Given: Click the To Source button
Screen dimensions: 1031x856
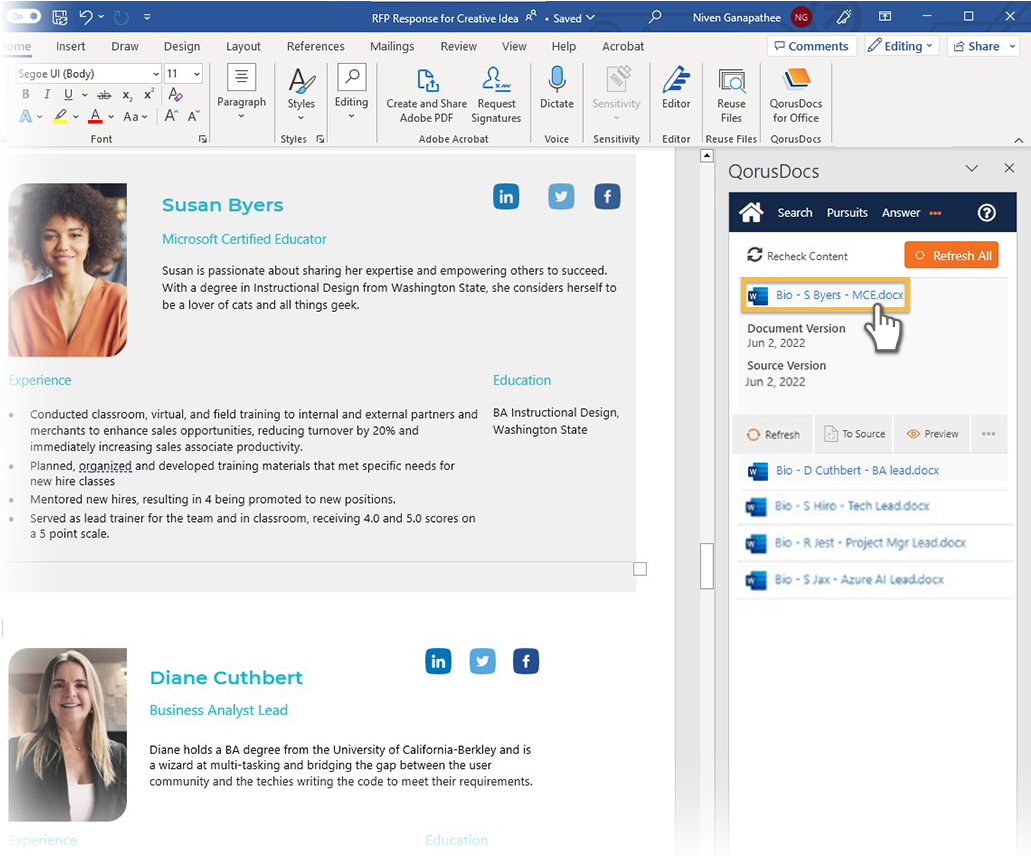Looking at the screenshot, I should pos(853,434).
